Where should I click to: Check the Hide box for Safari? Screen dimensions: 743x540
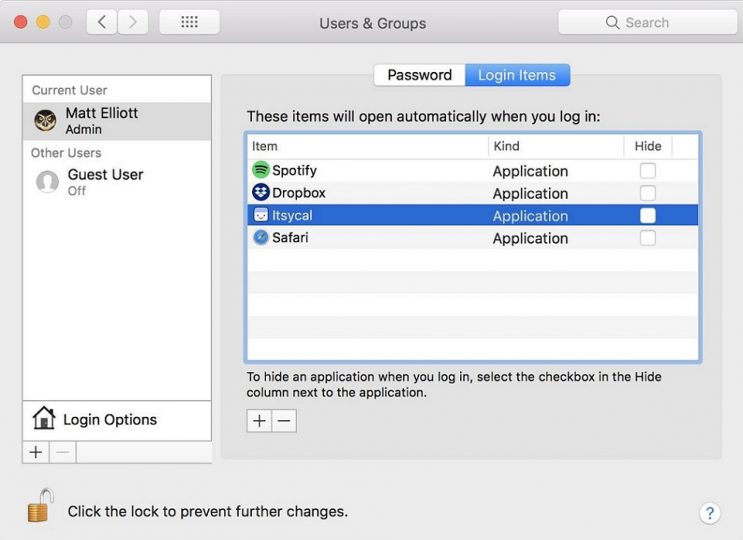(648, 238)
